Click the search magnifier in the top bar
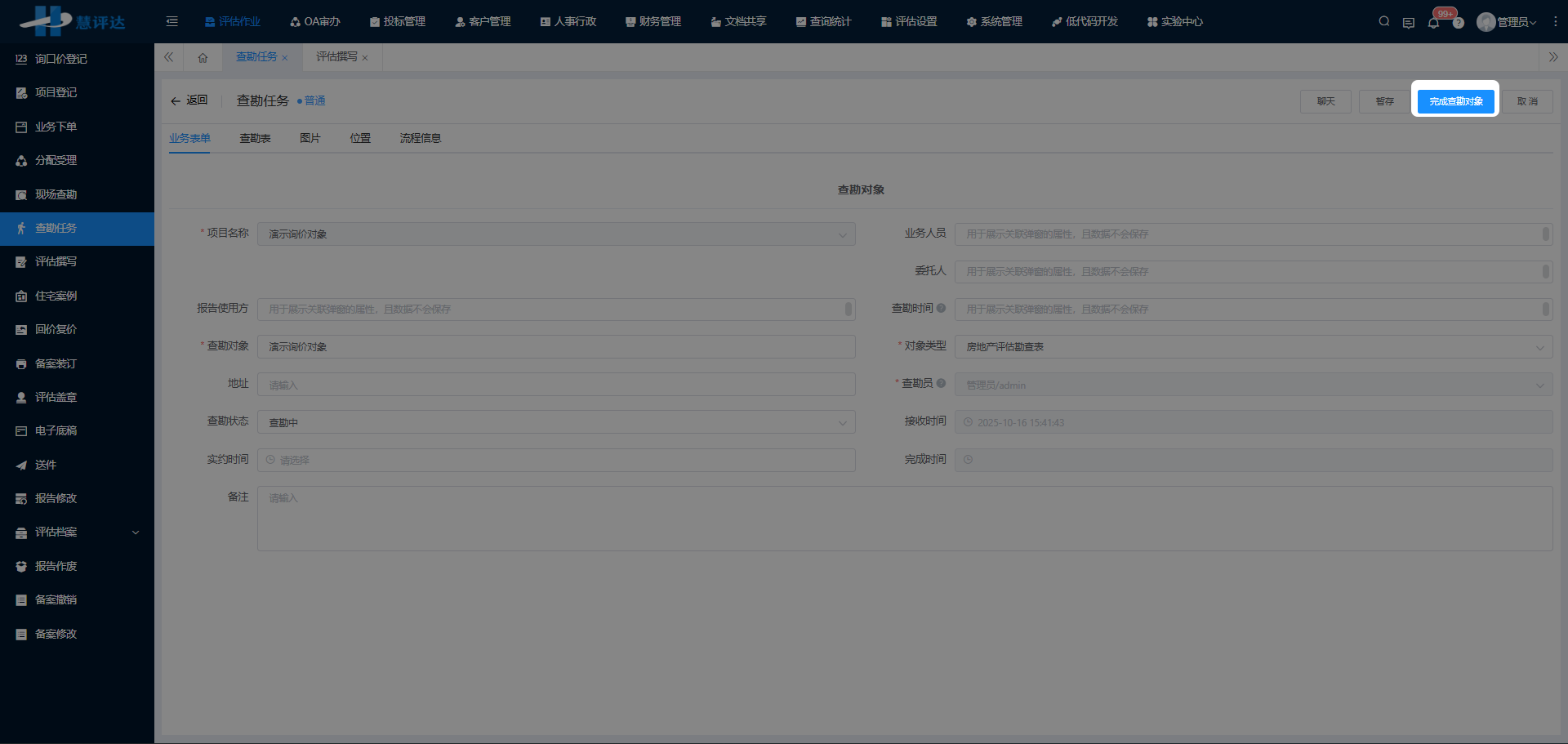The width and height of the screenshot is (1568, 744). click(1383, 21)
